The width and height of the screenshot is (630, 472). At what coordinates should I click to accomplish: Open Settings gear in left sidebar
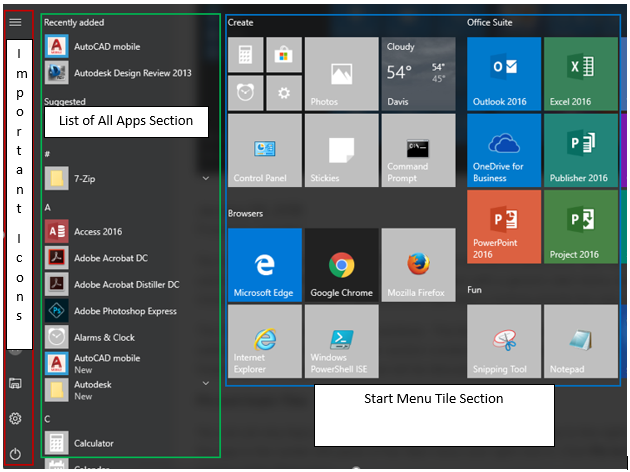15,419
